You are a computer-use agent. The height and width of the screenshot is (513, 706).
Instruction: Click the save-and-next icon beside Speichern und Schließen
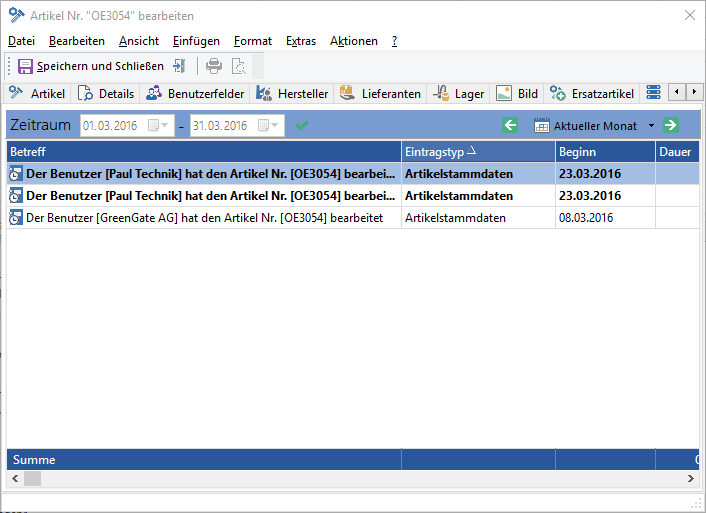[179, 66]
